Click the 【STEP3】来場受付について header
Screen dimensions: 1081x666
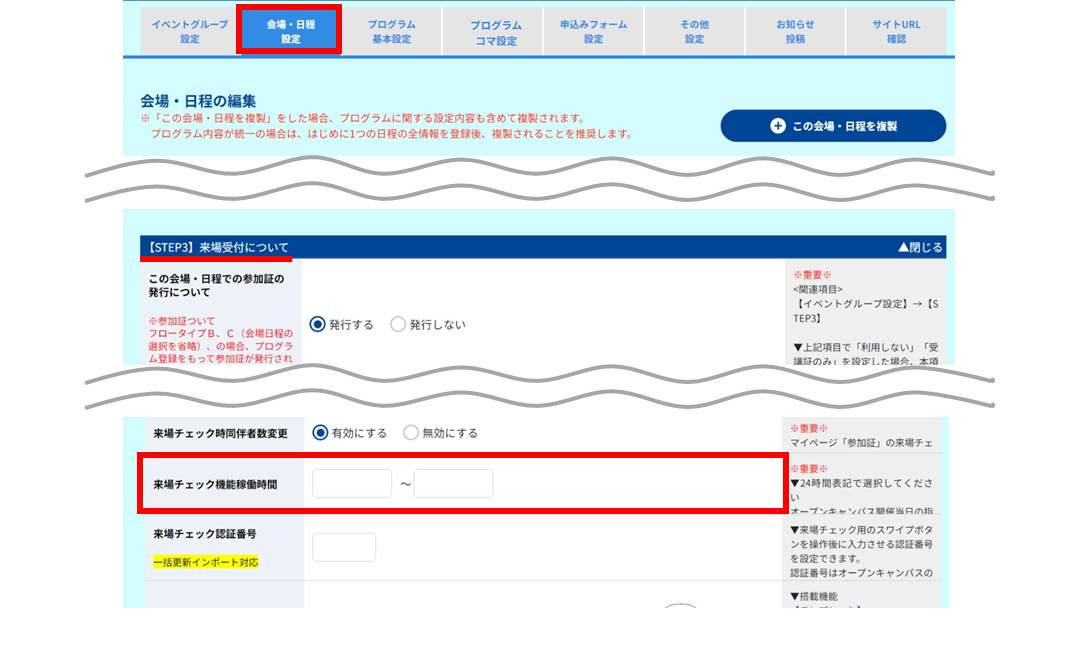click(217, 247)
